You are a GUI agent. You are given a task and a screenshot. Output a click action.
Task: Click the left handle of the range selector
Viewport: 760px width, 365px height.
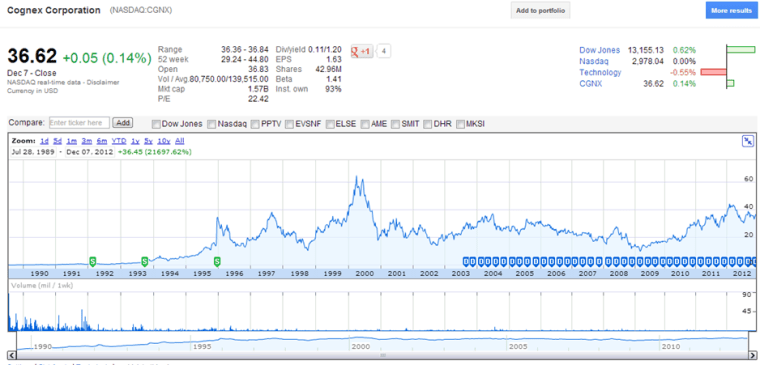(13, 356)
